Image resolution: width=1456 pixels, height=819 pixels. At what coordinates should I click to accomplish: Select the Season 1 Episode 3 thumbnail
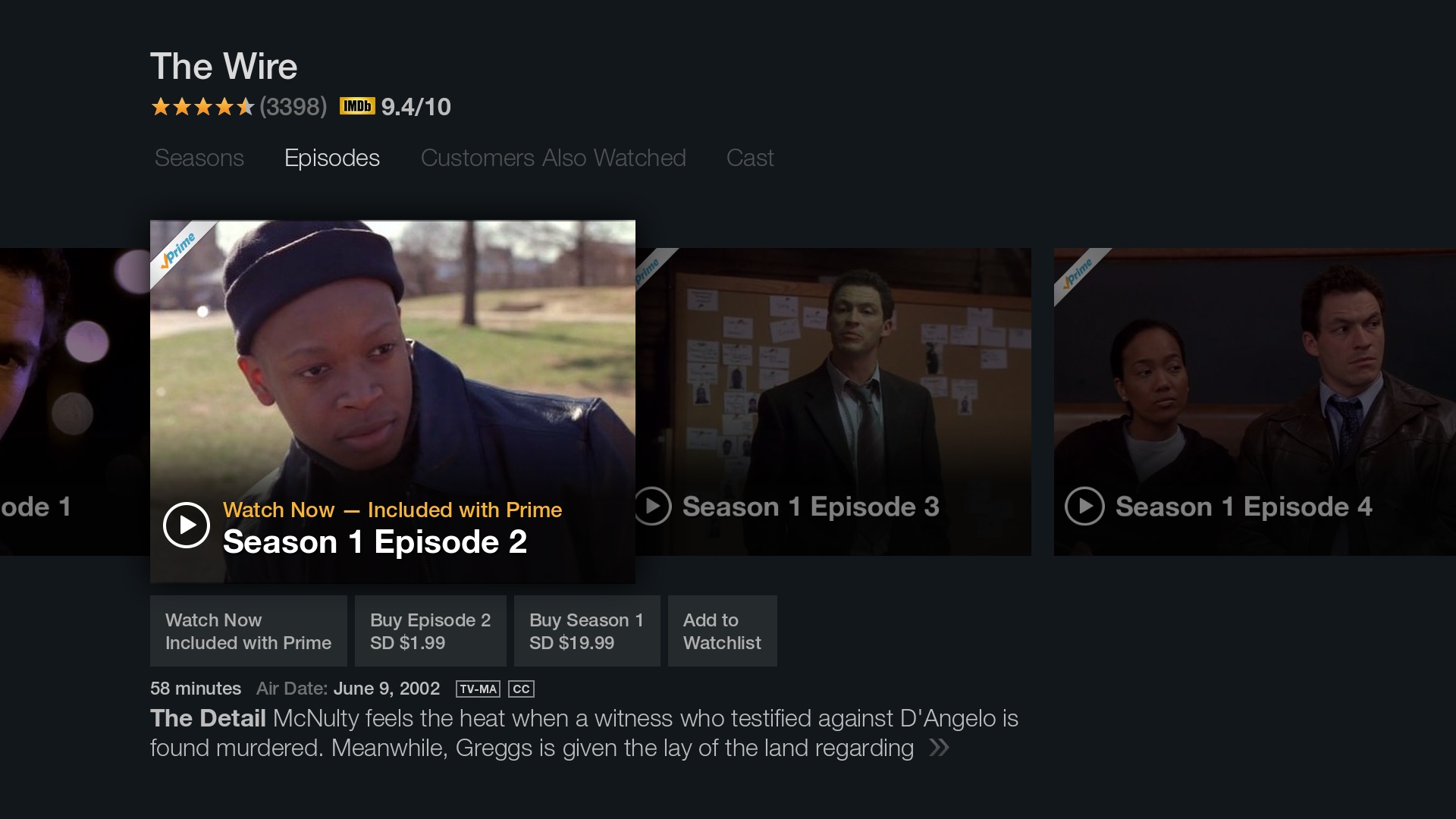coord(833,402)
